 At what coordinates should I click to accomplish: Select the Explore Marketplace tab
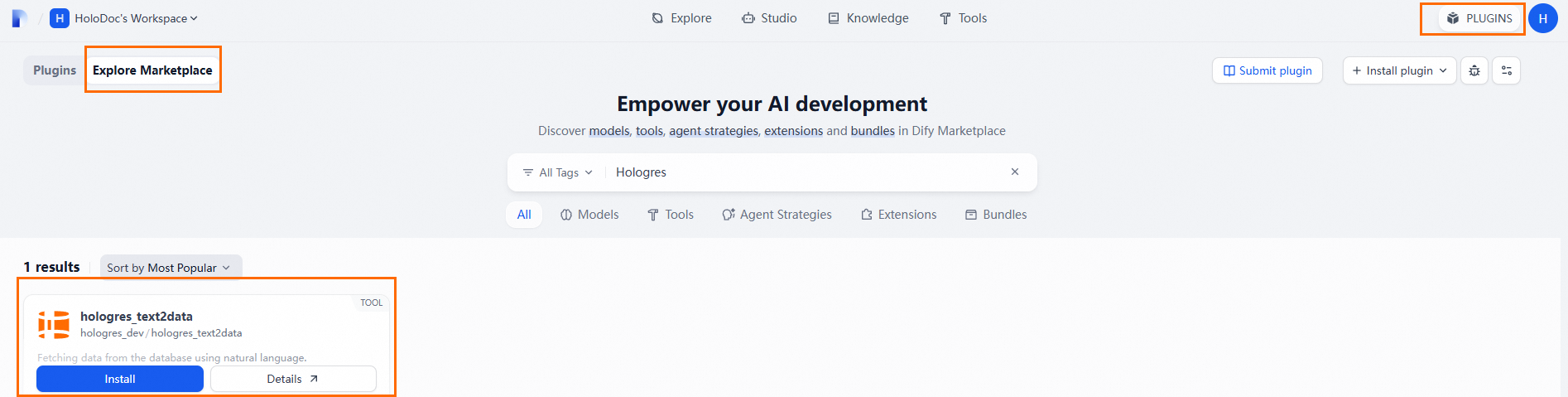tap(152, 70)
